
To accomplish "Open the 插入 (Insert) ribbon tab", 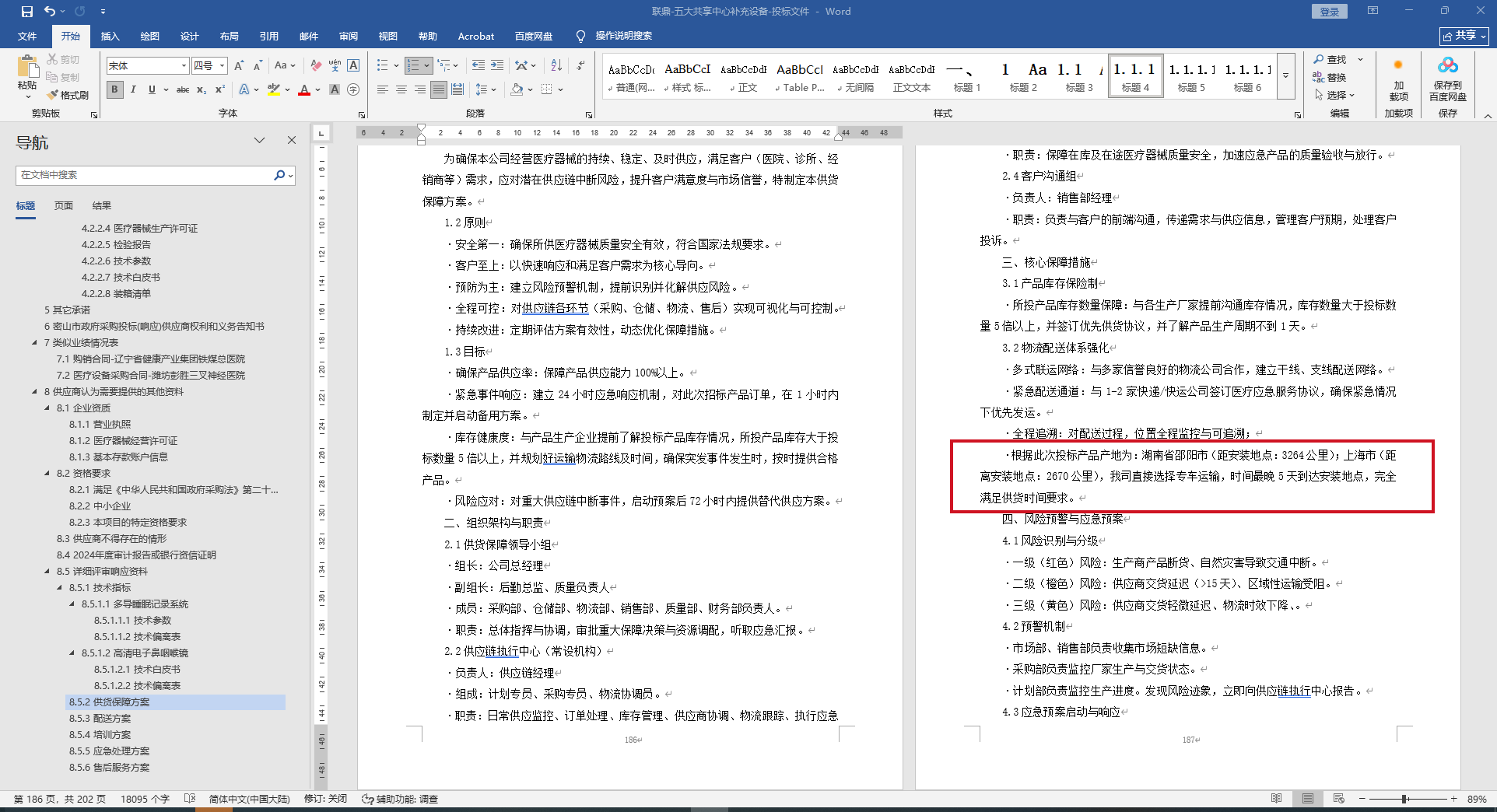I will pos(110,36).
